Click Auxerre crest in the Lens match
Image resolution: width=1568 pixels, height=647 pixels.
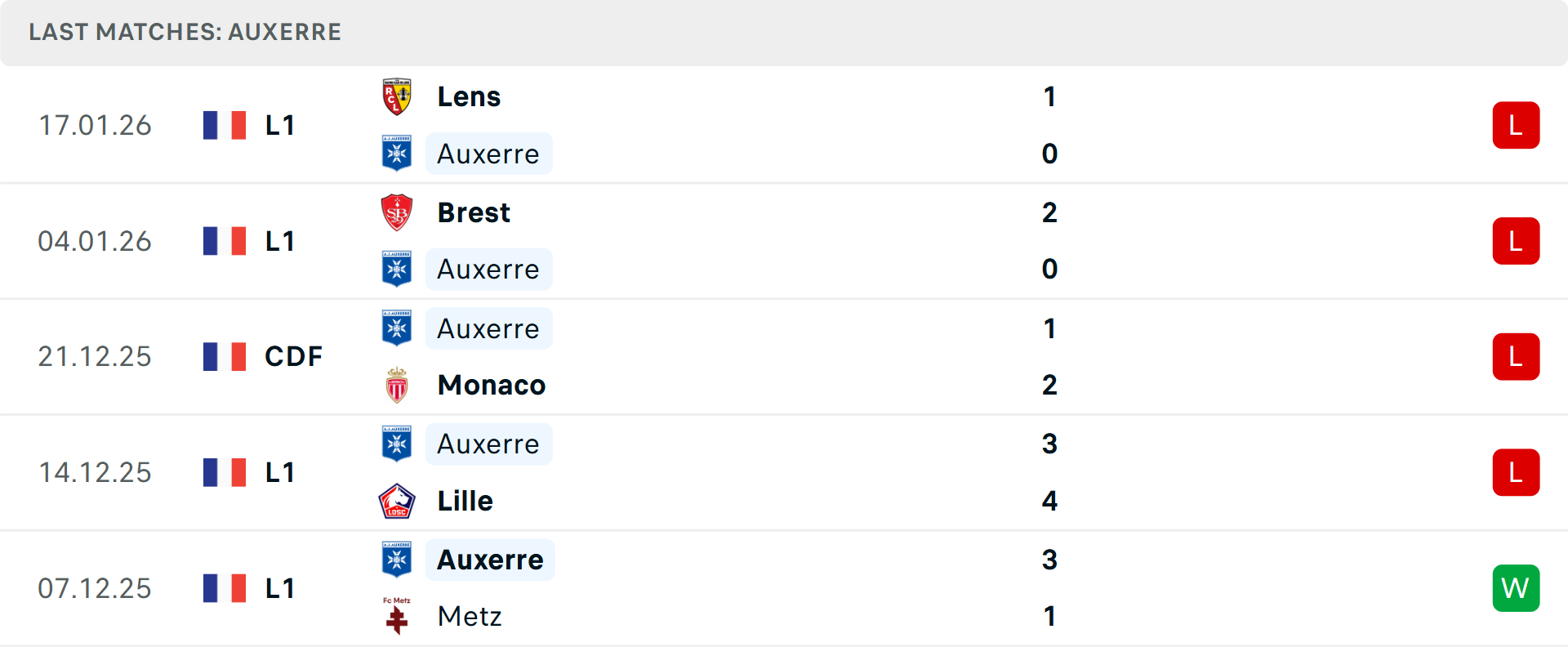pyautogui.click(x=397, y=154)
